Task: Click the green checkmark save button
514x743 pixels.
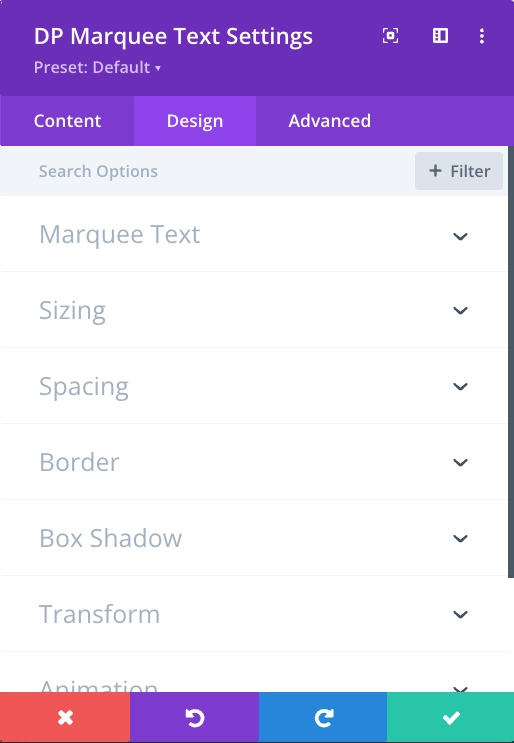Action: coord(451,717)
